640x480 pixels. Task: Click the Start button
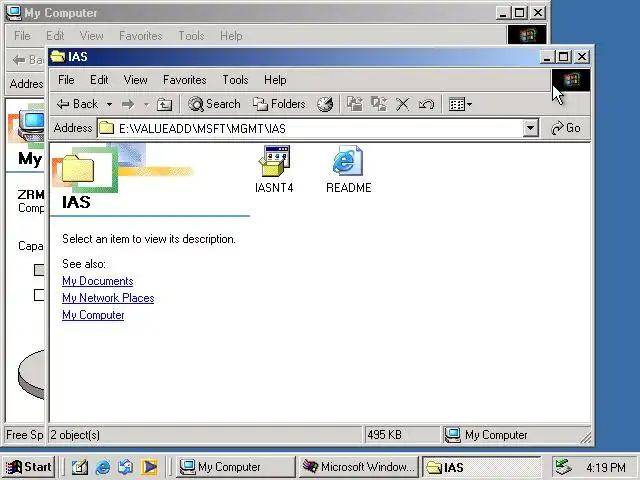[x=29, y=467]
